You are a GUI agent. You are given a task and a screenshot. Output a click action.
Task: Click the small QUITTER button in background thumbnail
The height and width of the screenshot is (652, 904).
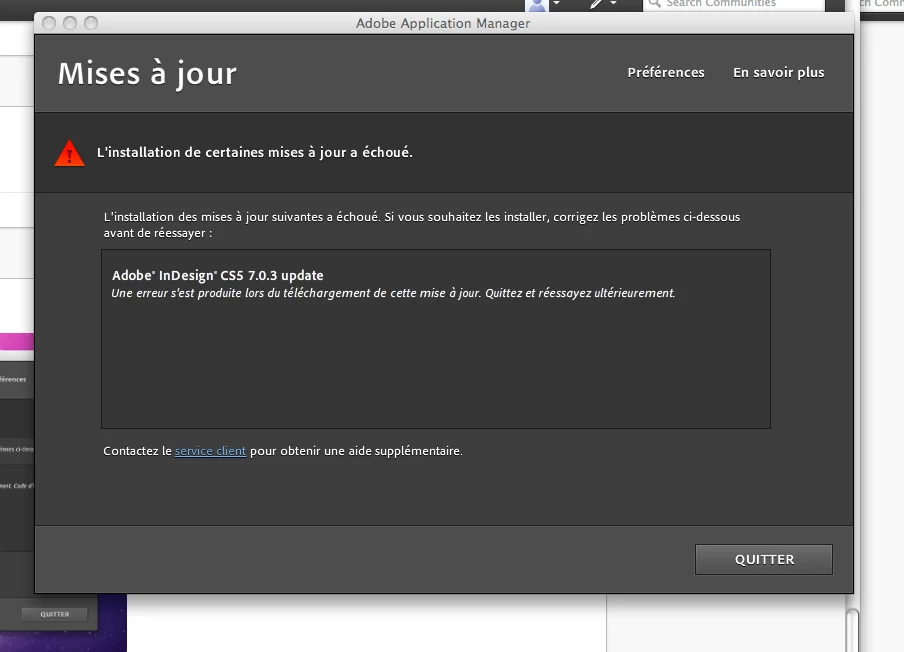pyautogui.click(x=55, y=615)
